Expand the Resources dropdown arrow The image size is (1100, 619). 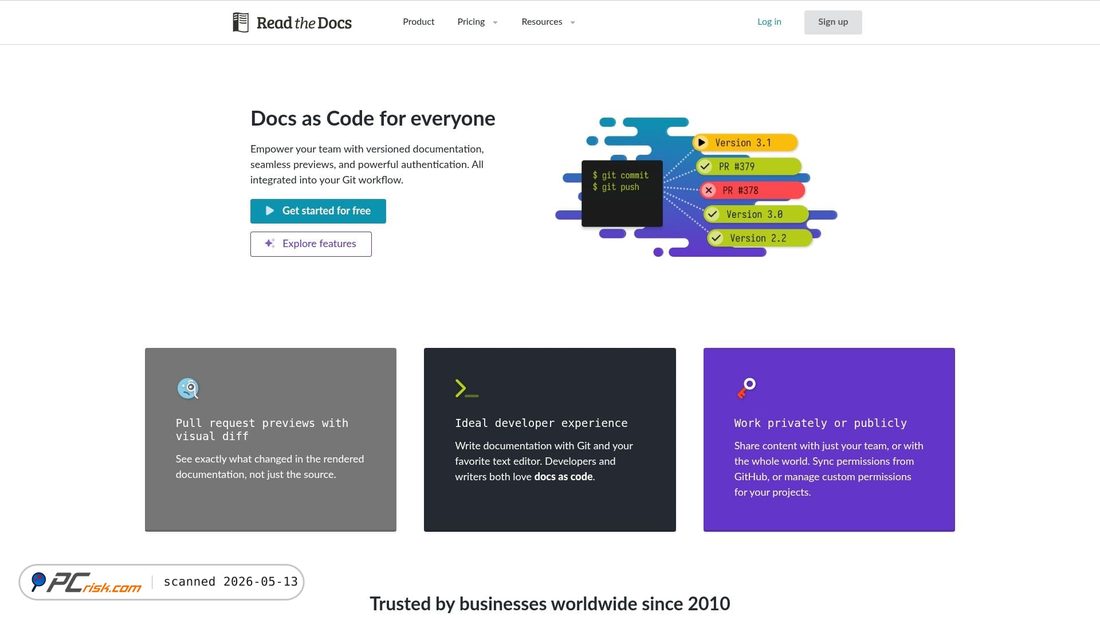[x=572, y=22]
